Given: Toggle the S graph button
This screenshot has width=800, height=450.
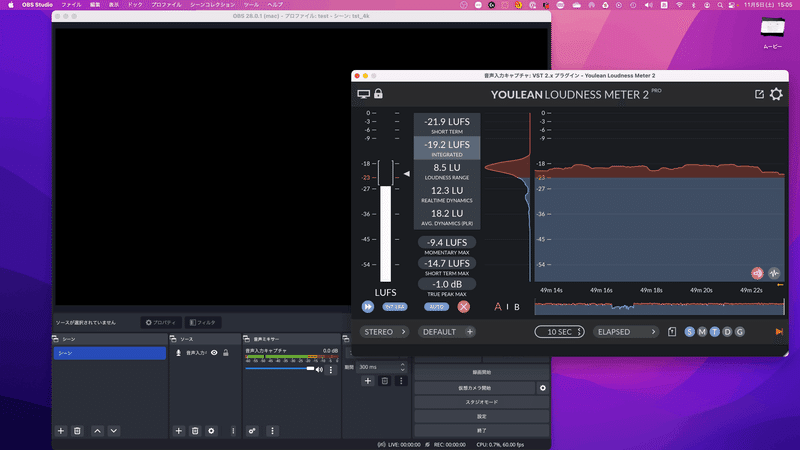Looking at the screenshot, I should point(689,332).
